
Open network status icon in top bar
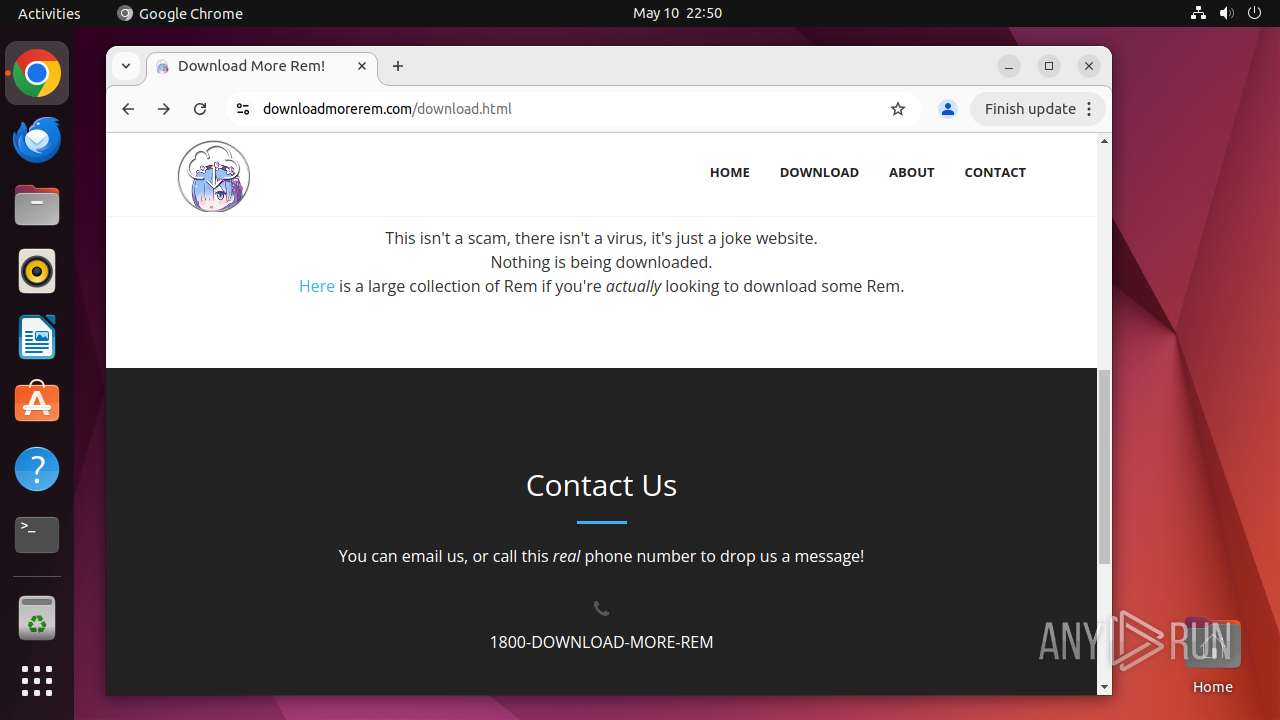[x=1198, y=13]
